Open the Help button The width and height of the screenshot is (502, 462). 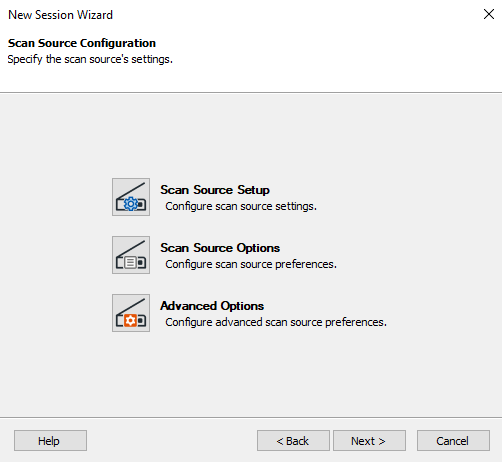[50, 441]
